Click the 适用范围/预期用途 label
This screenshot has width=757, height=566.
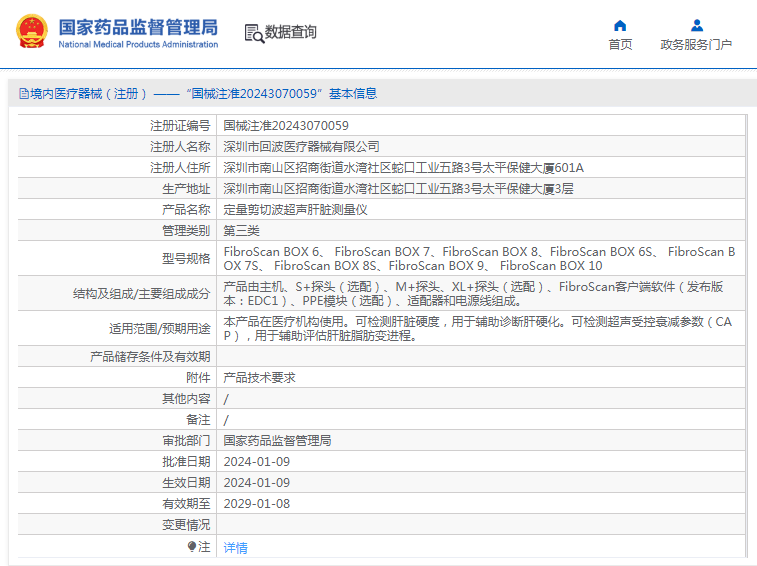[160, 329]
